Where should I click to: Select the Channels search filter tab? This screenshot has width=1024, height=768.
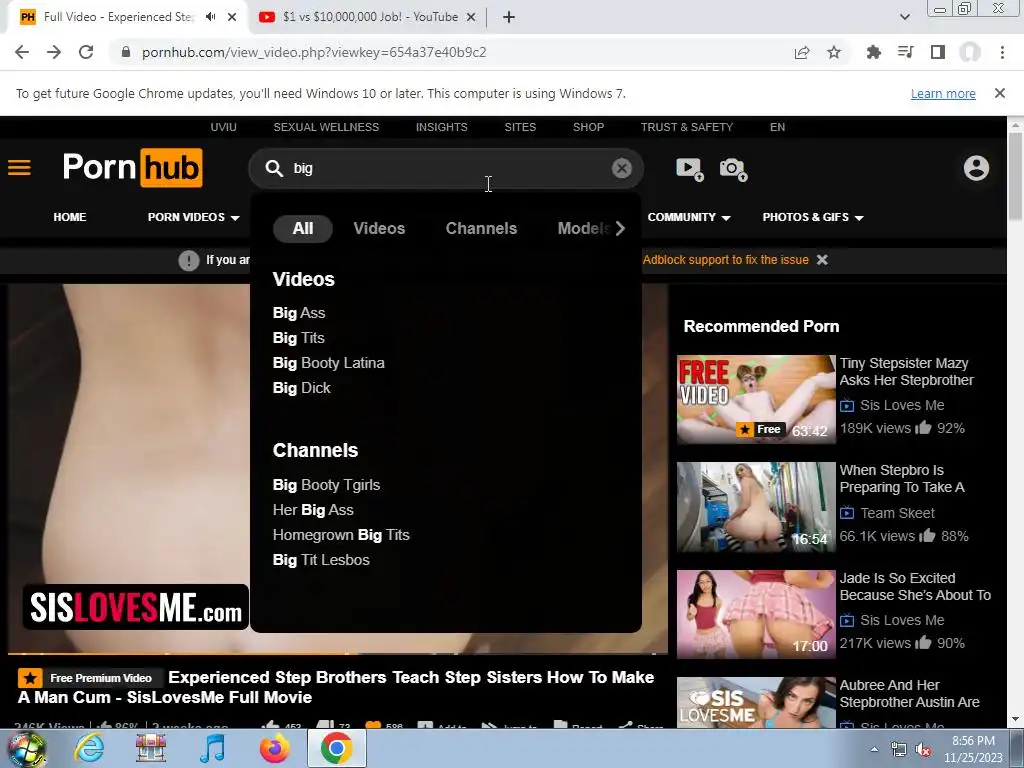[x=481, y=229]
